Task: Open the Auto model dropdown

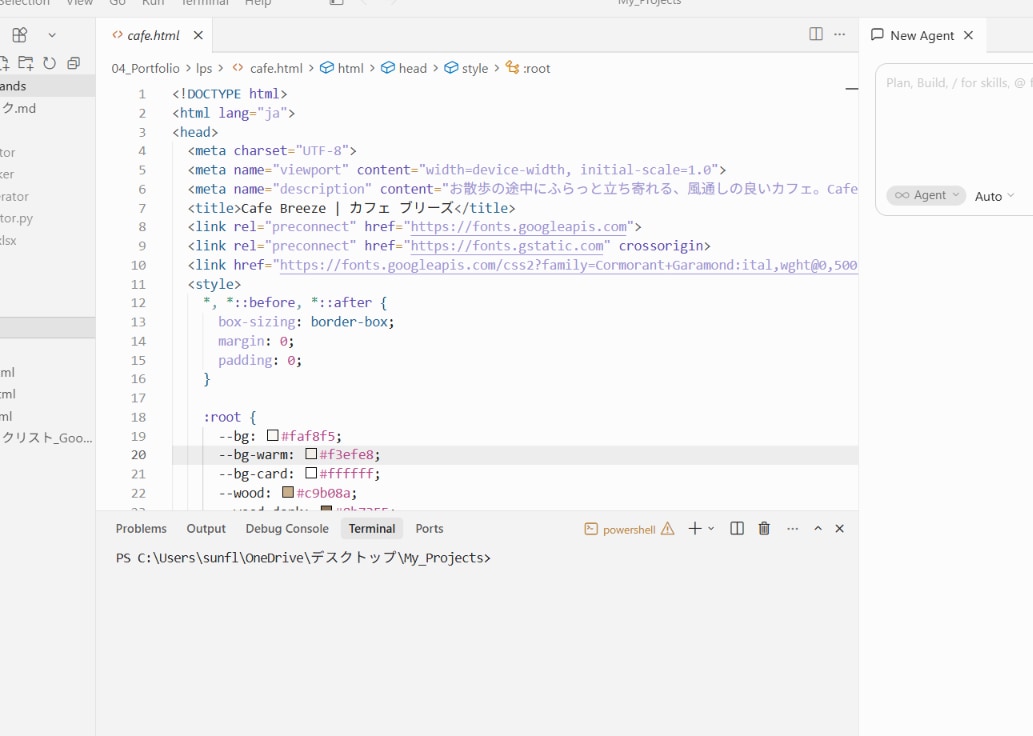Action: (x=995, y=196)
